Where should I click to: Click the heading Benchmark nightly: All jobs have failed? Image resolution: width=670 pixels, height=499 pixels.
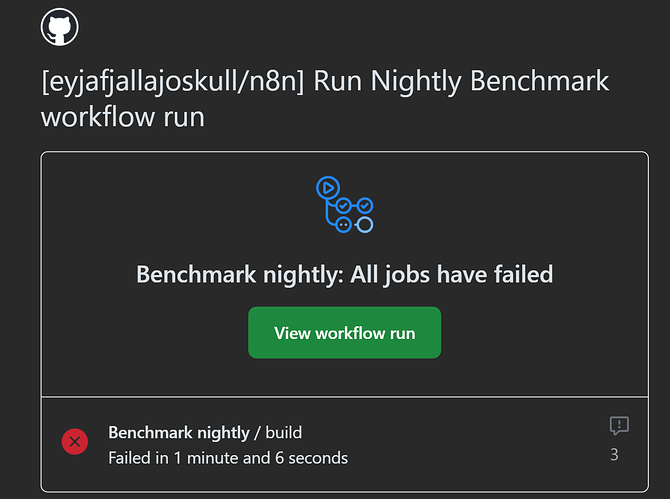[344, 274]
